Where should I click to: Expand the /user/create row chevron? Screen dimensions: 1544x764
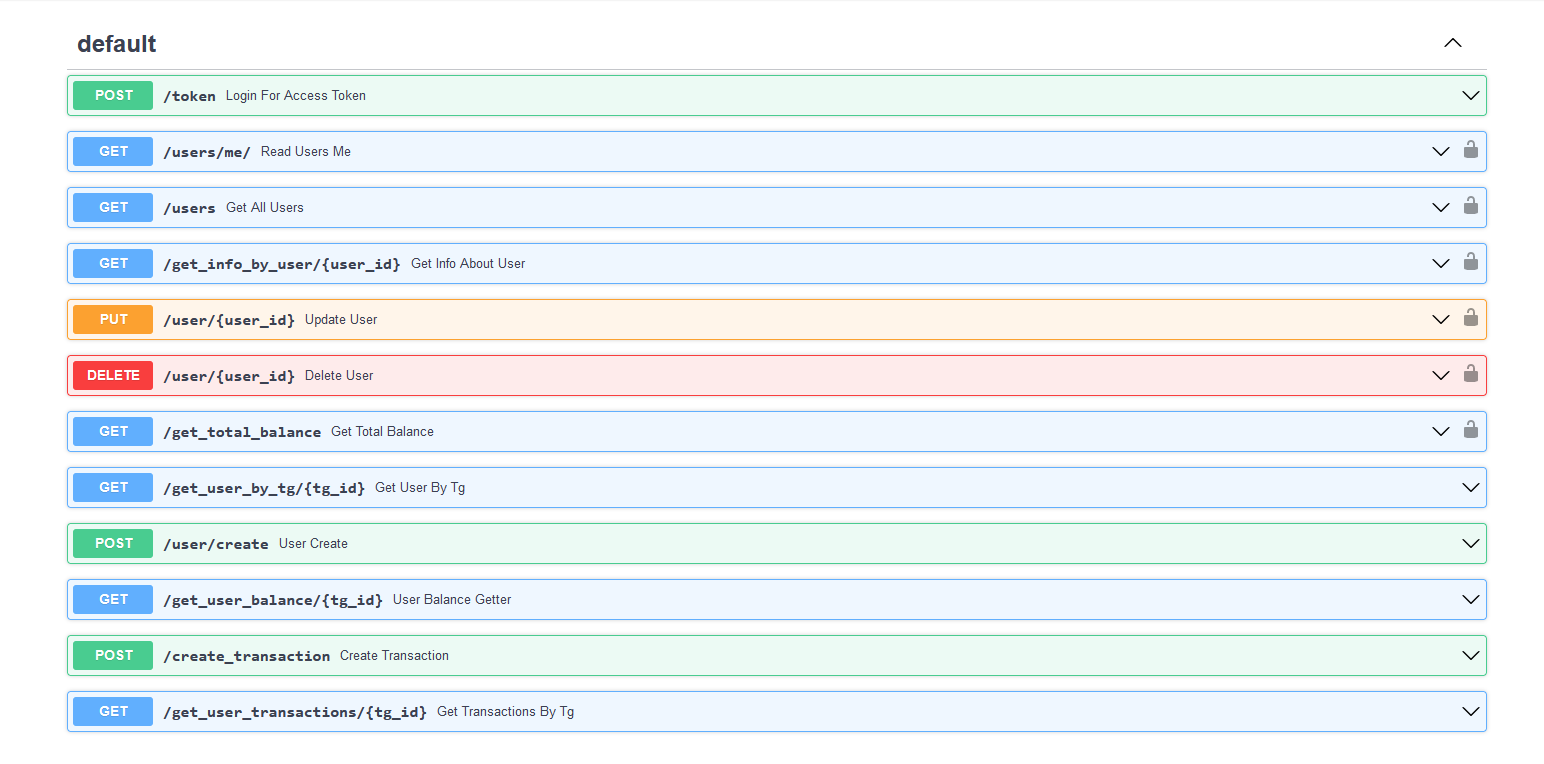pyautogui.click(x=1470, y=544)
